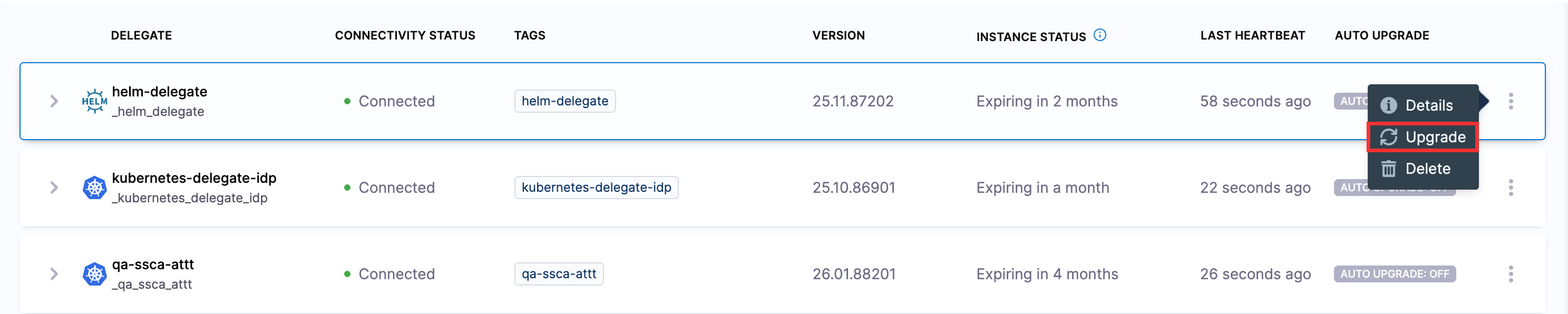1568x314 pixels.
Task: Click the qa-ssca-attt delegate name
Action: (153, 264)
